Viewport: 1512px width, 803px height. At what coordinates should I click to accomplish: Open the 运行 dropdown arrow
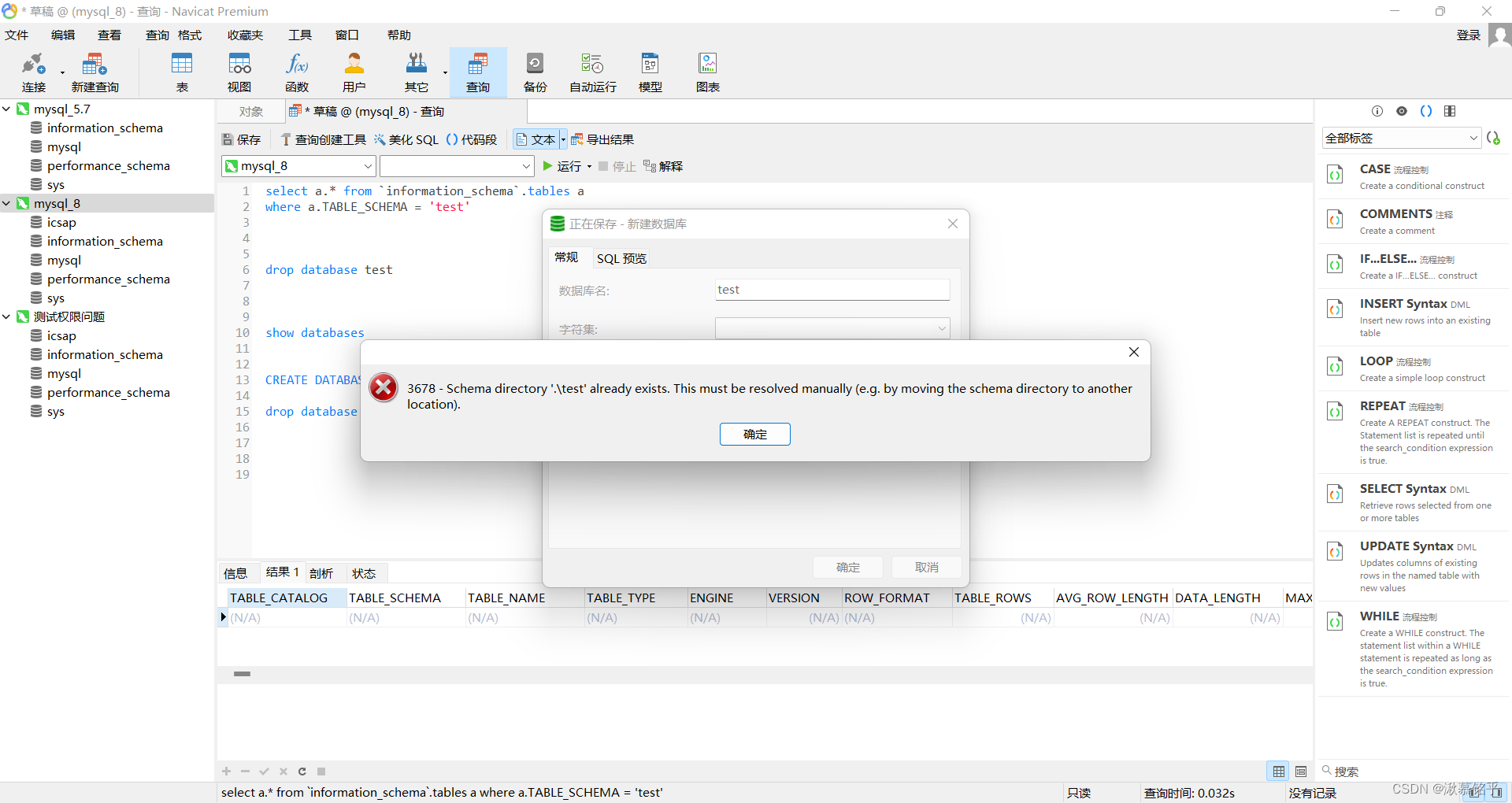click(x=589, y=167)
